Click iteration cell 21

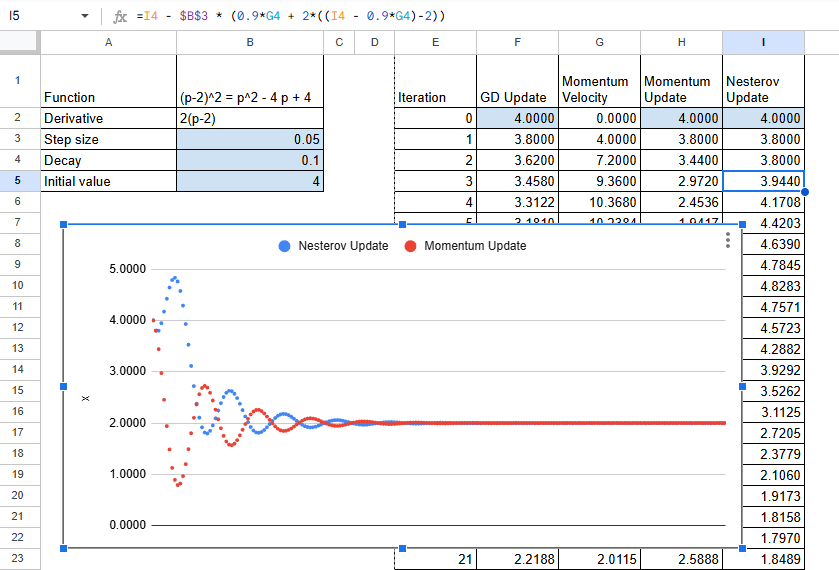pyautogui.click(x=436, y=559)
